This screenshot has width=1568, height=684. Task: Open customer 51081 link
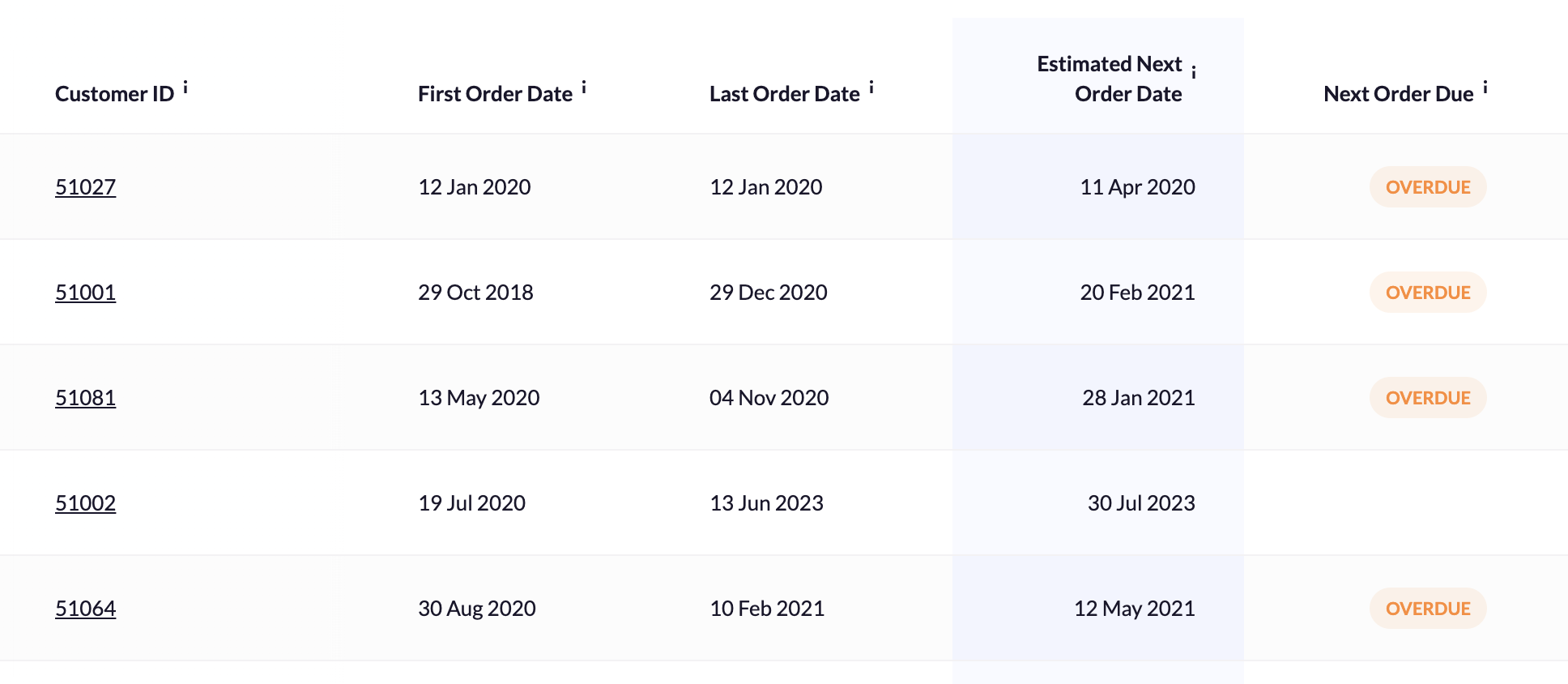pos(85,398)
